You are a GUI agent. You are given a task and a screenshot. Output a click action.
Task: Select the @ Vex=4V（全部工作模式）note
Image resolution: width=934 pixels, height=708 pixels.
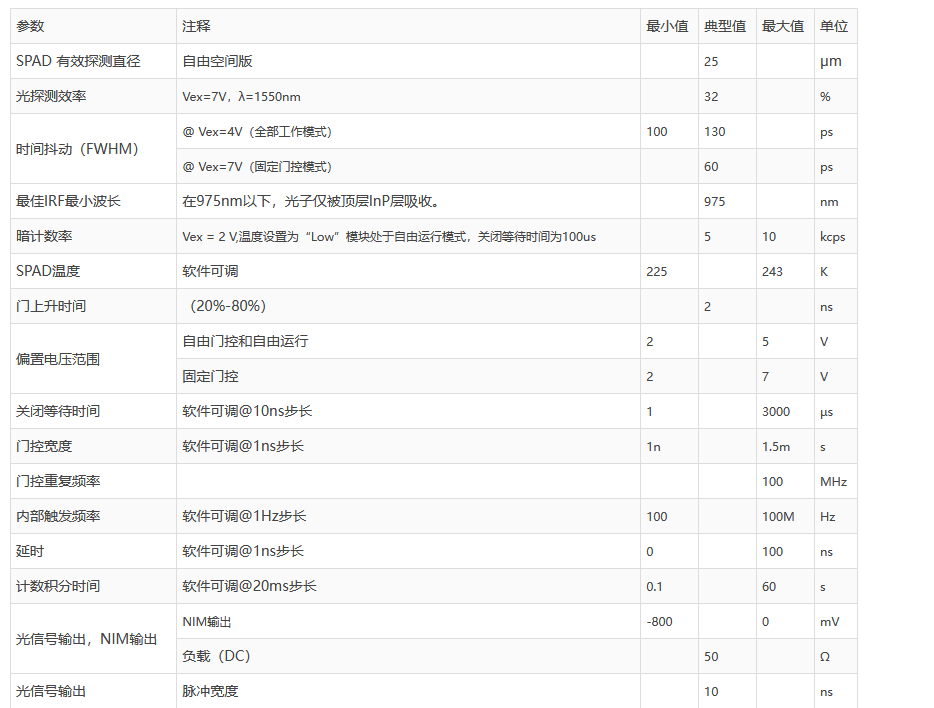pyautogui.click(x=257, y=131)
